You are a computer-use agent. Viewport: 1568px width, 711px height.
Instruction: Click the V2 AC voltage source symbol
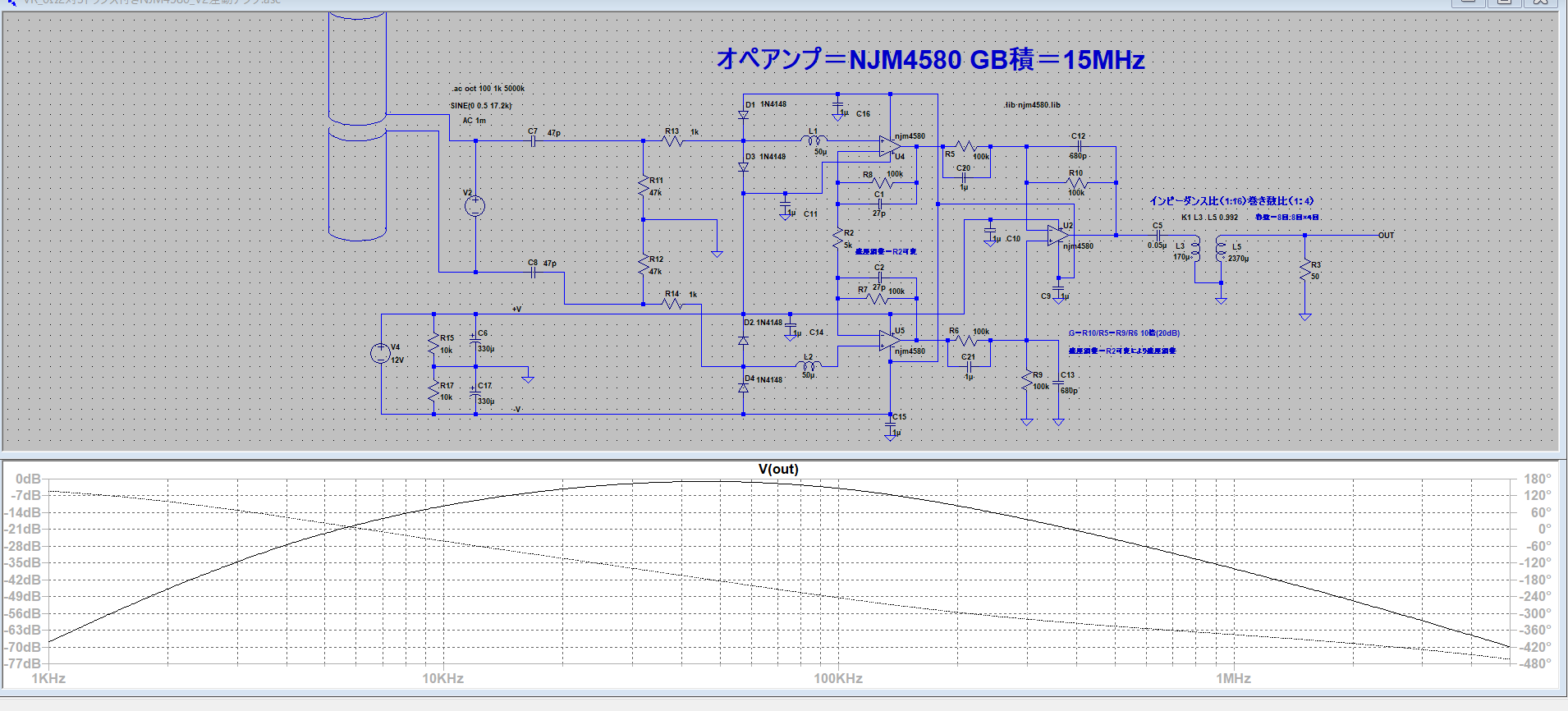coord(475,206)
